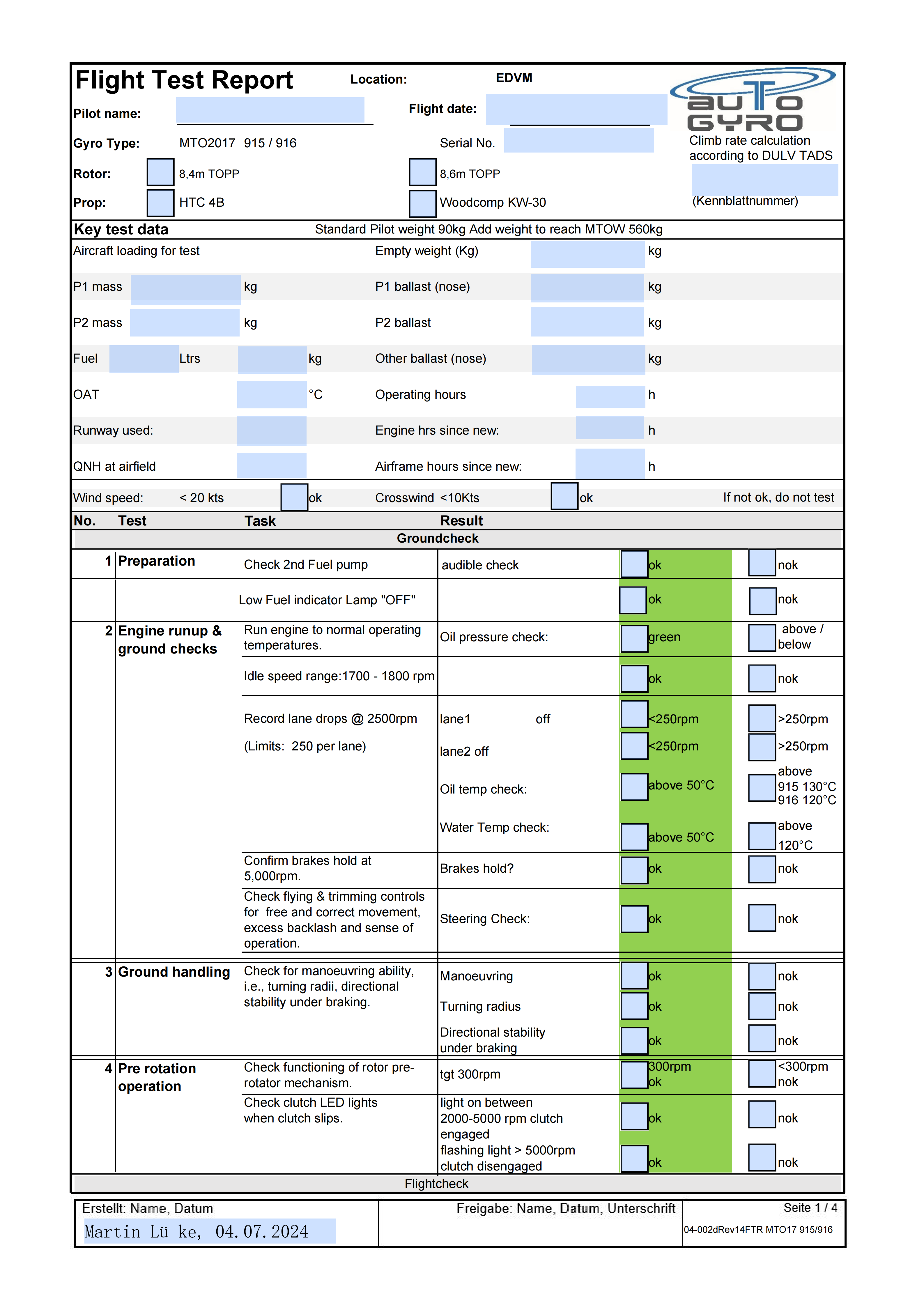Focus the P2 mass field
This screenshot has height=1307, width=924.
pos(185,323)
